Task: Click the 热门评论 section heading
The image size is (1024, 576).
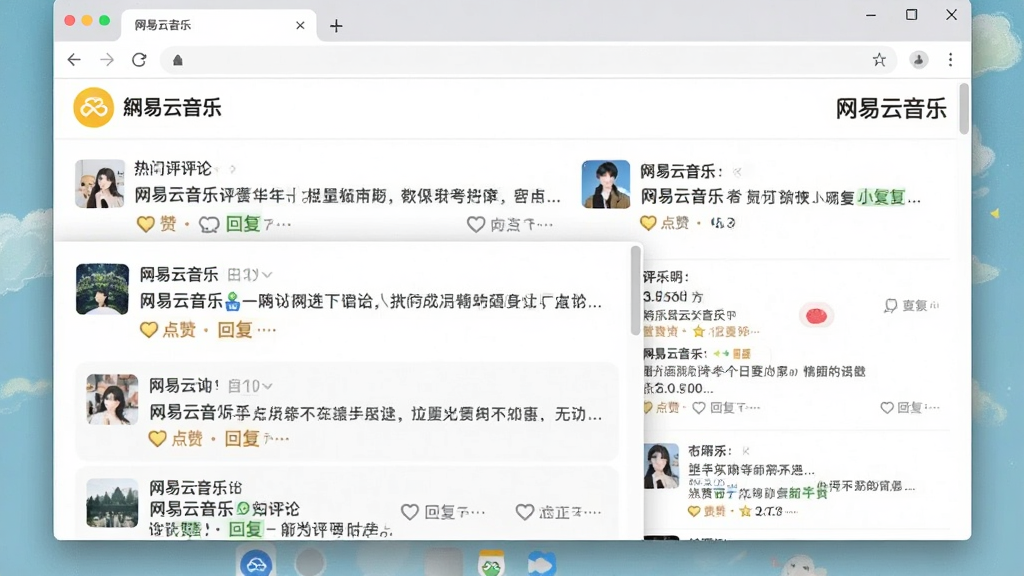Action: [x=173, y=168]
